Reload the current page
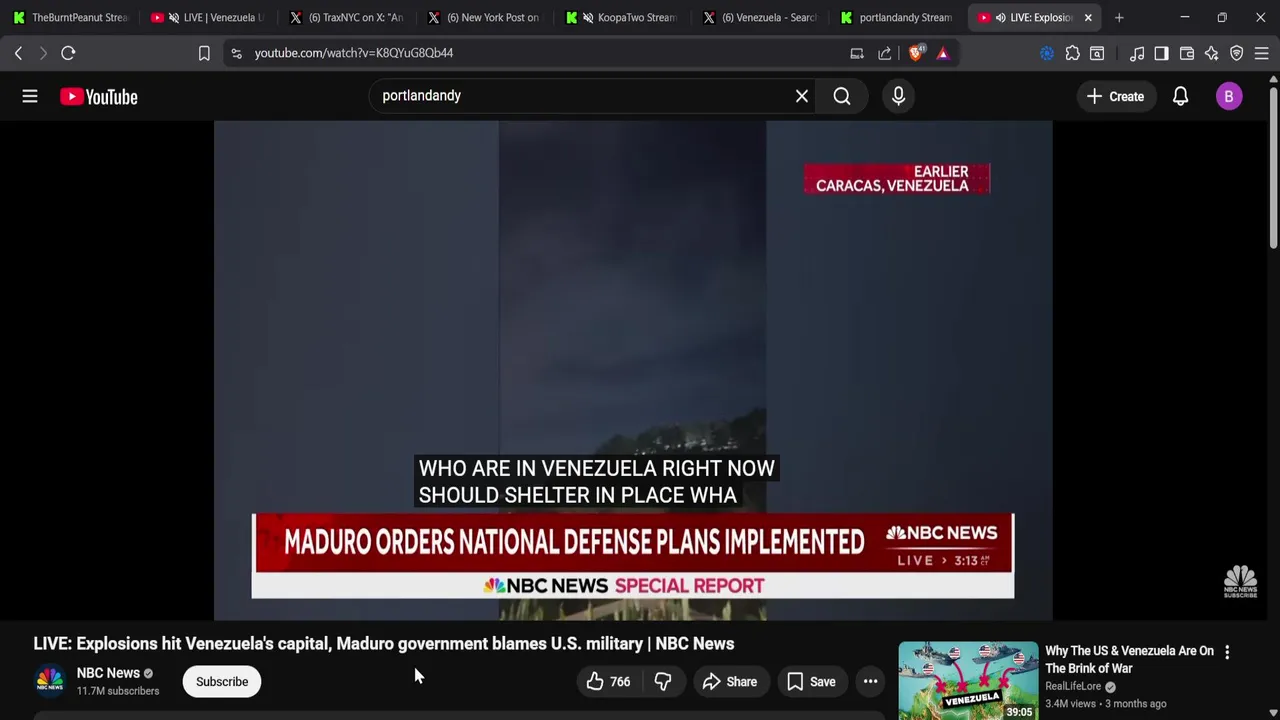 [x=68, y=53]
